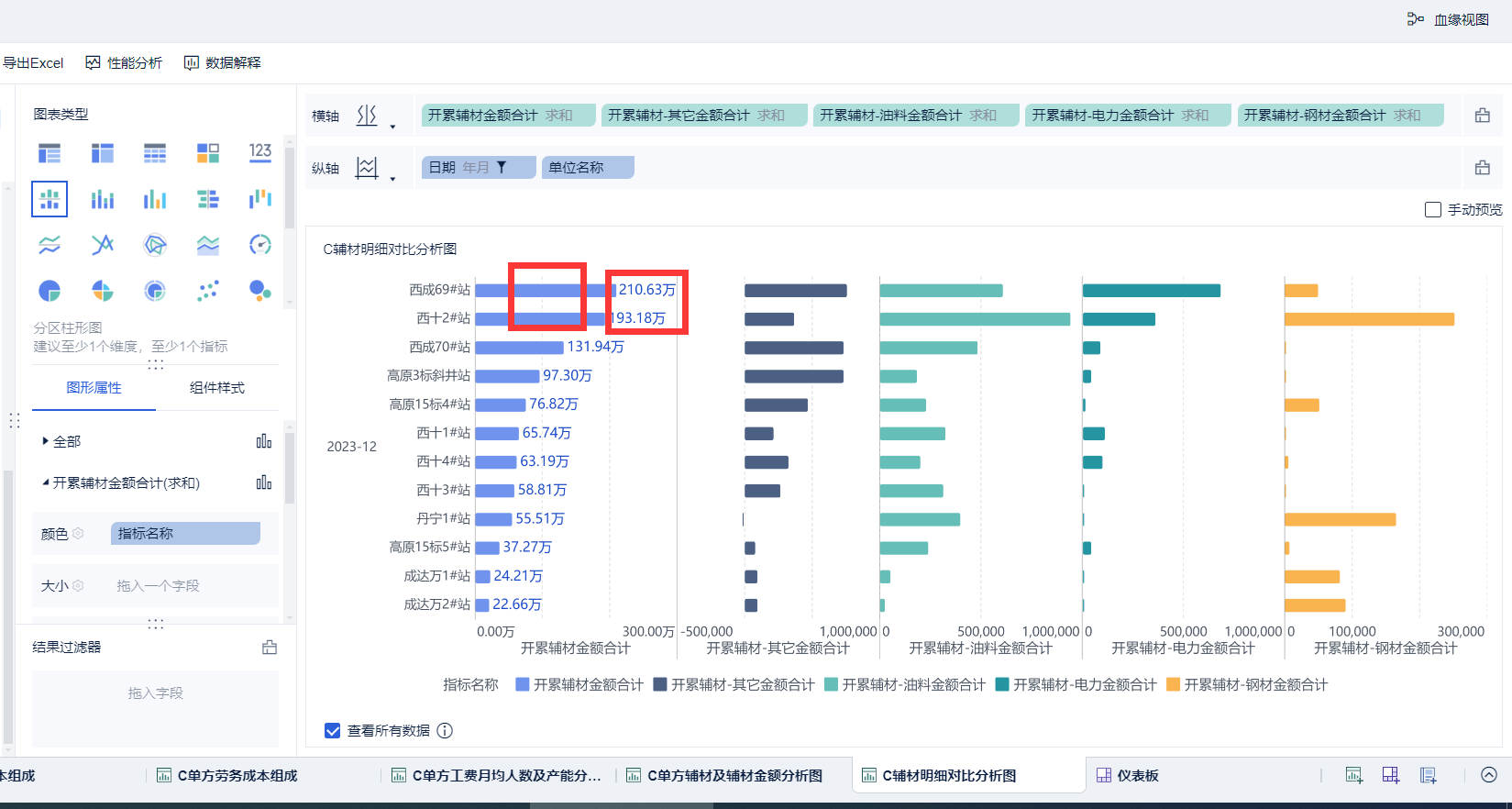
Task: Open the 横轴 axis settings dropdown arrow
Action: pyautogui.click(x=392, y=127)
